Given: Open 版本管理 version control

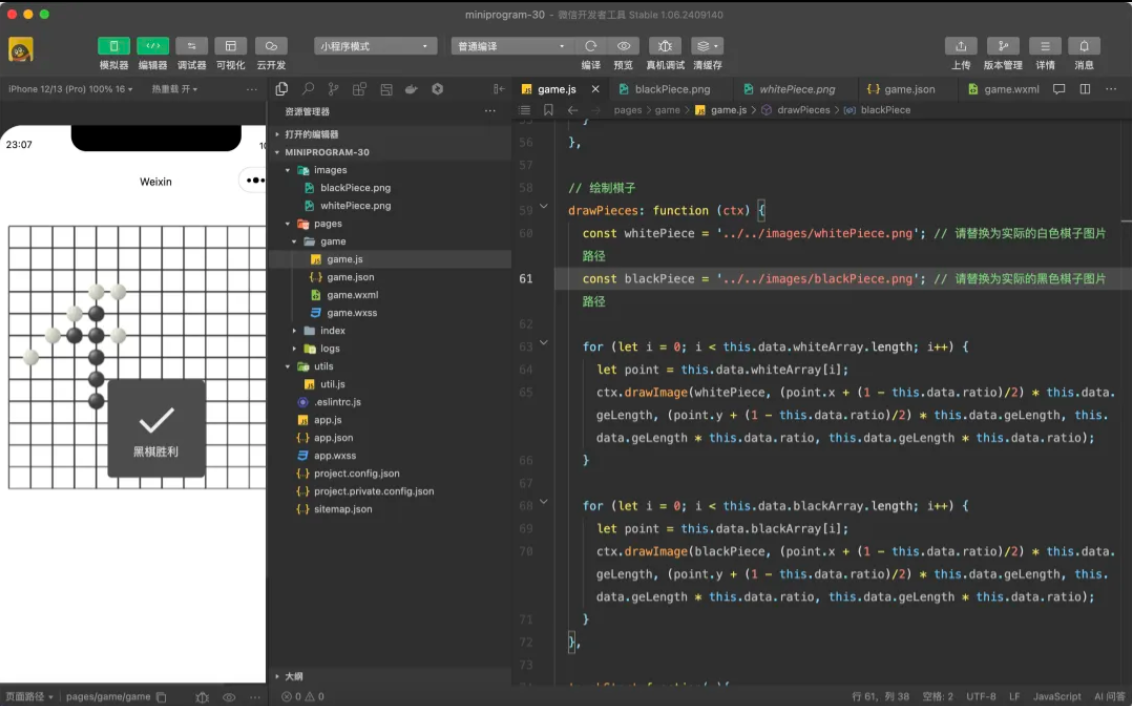Looking at the screenshot, I should [x=1002, y=46].
